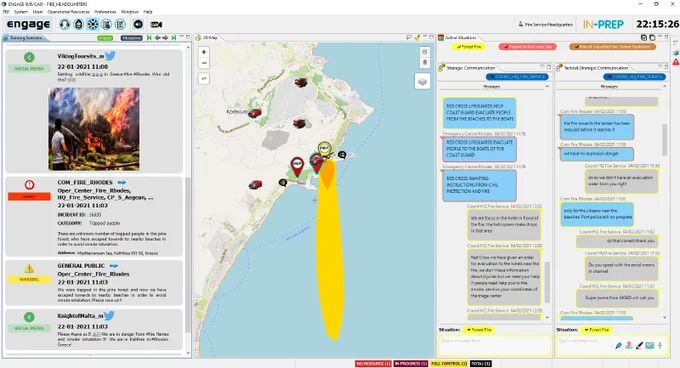Viewport: 680px width, 368px height.
Task: Toggle Risk of Liquefied Gas Tanker Explosion tag
Action: tap(612, 47)
